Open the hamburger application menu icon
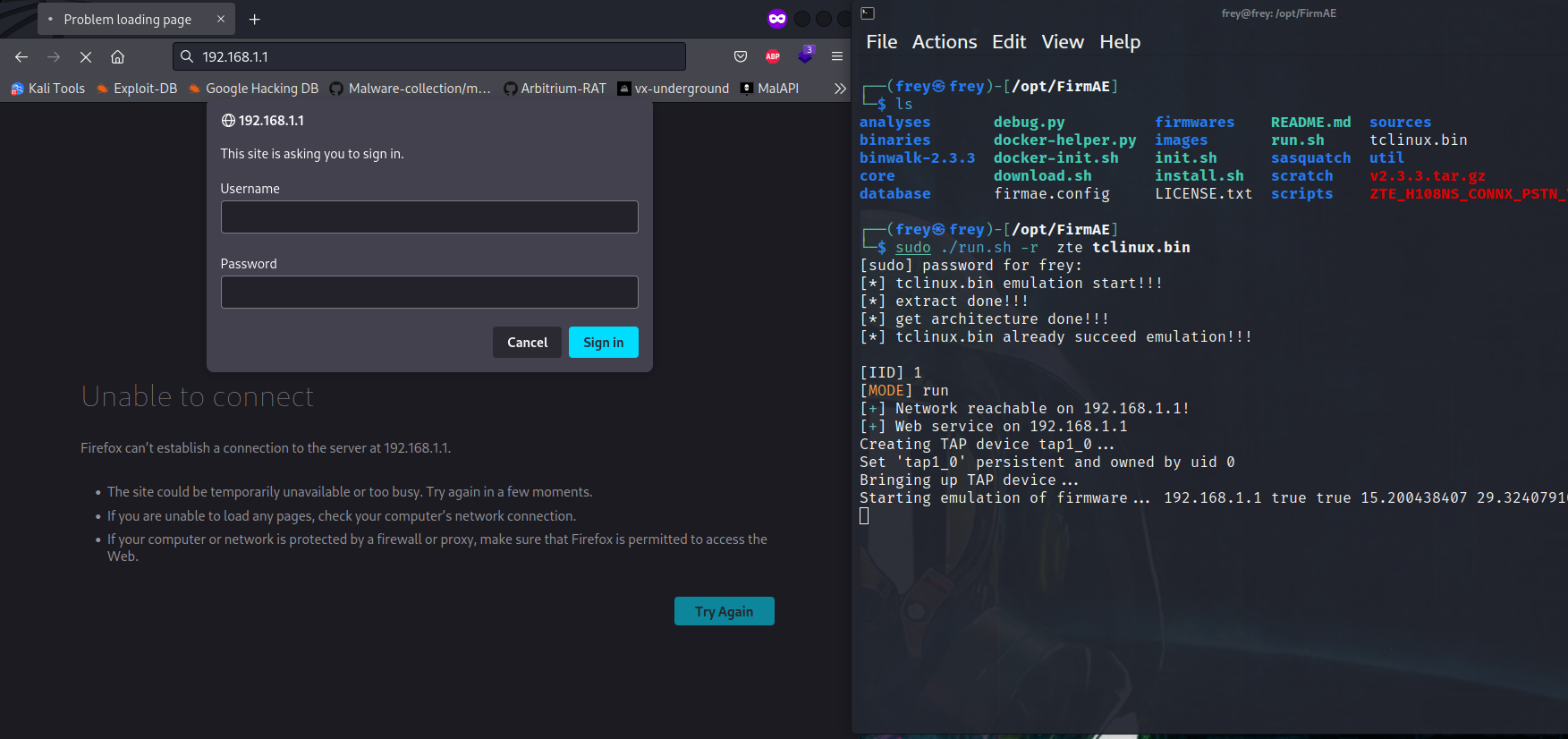 [837, 56]
